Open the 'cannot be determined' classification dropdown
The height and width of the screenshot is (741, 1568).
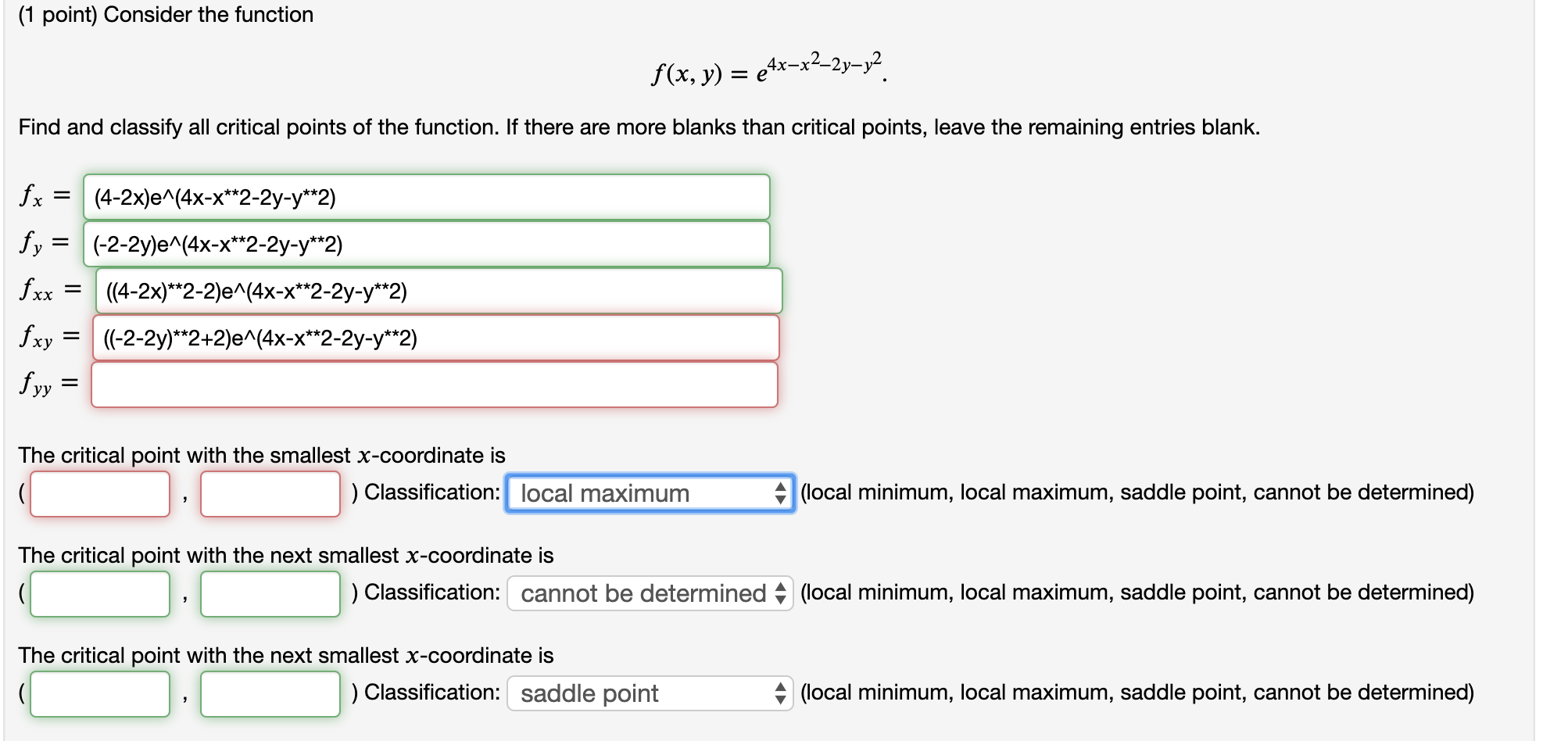(641, 593)
